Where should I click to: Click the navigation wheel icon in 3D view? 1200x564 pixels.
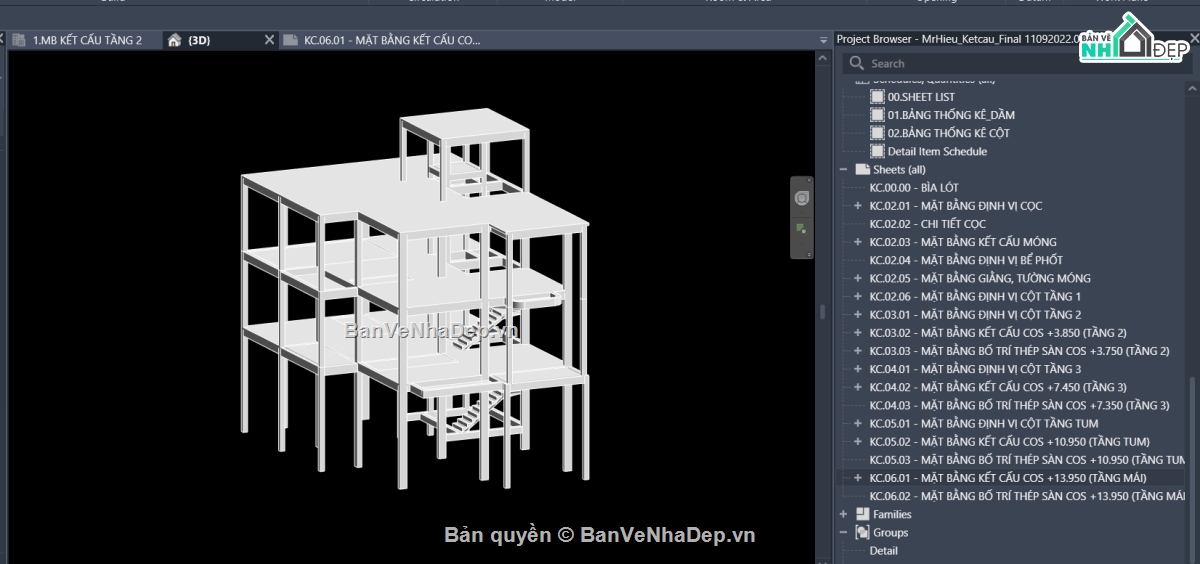click(801, 198)
